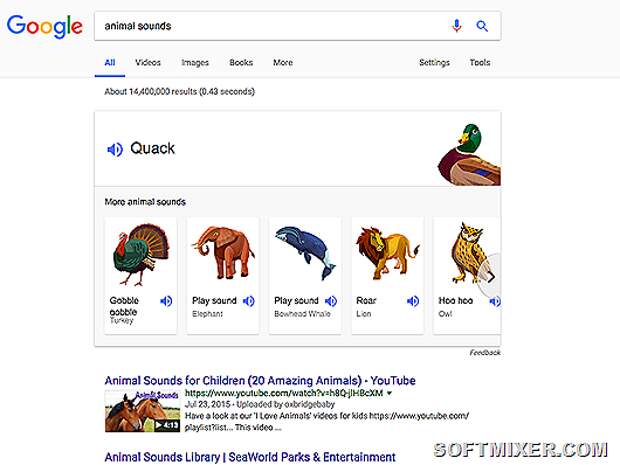The width and height of the screenshot is (620, 465).
Task: Play the Bowhead Whale sound speaker
Action: tap(331, 301)
